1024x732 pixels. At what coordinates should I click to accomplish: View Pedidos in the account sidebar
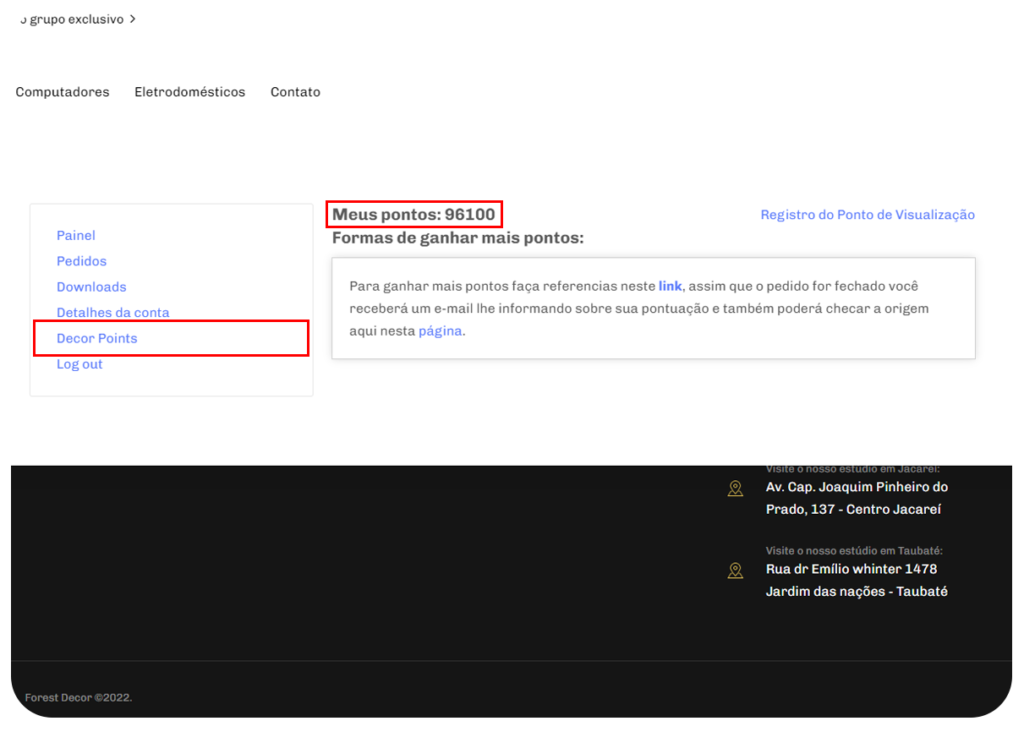pos(82,261)
